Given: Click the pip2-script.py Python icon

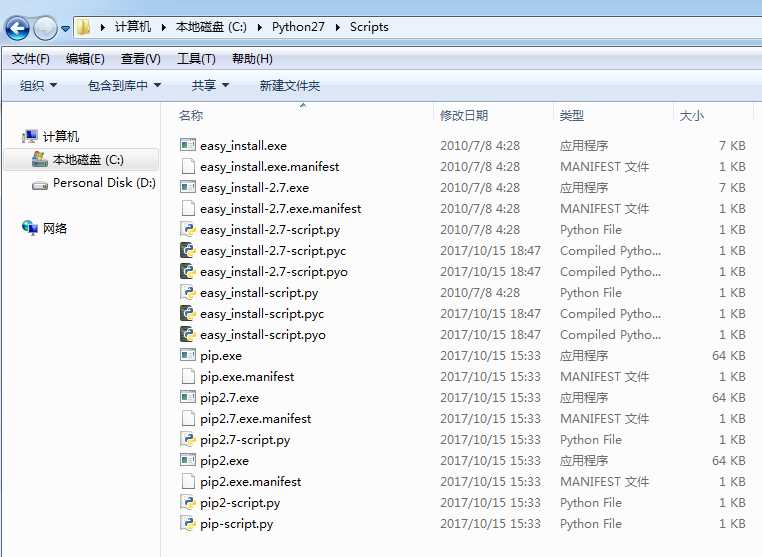Looking at the screenshot, I should point(188,502).
